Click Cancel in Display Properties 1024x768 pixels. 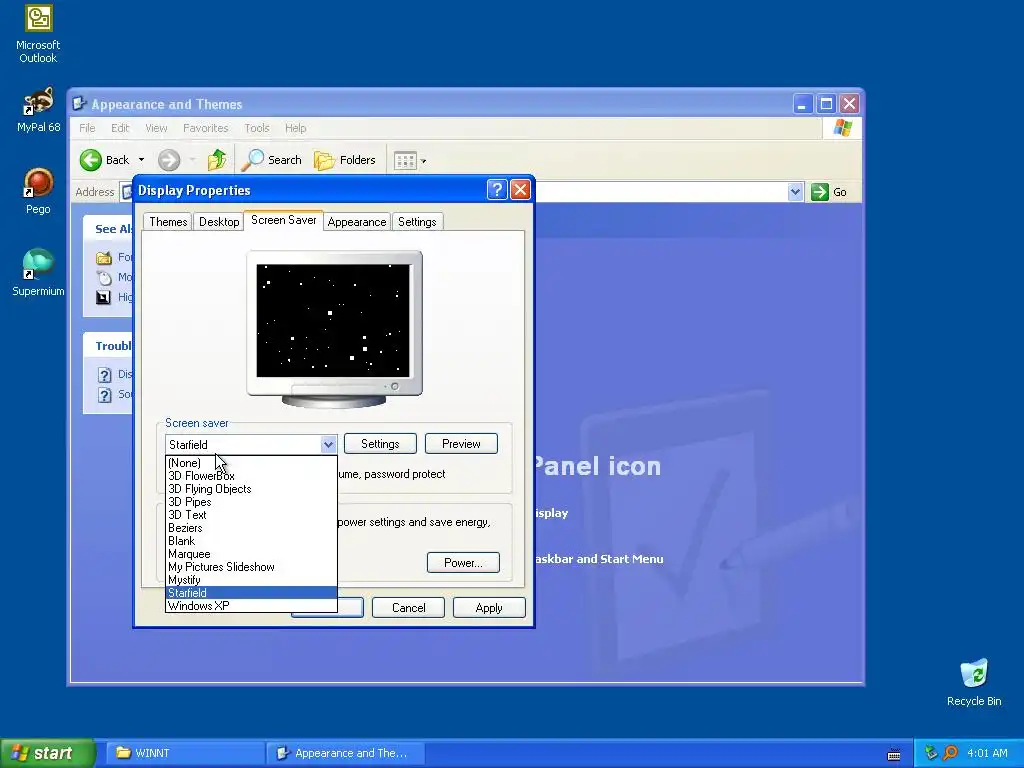tap(408, 608)
